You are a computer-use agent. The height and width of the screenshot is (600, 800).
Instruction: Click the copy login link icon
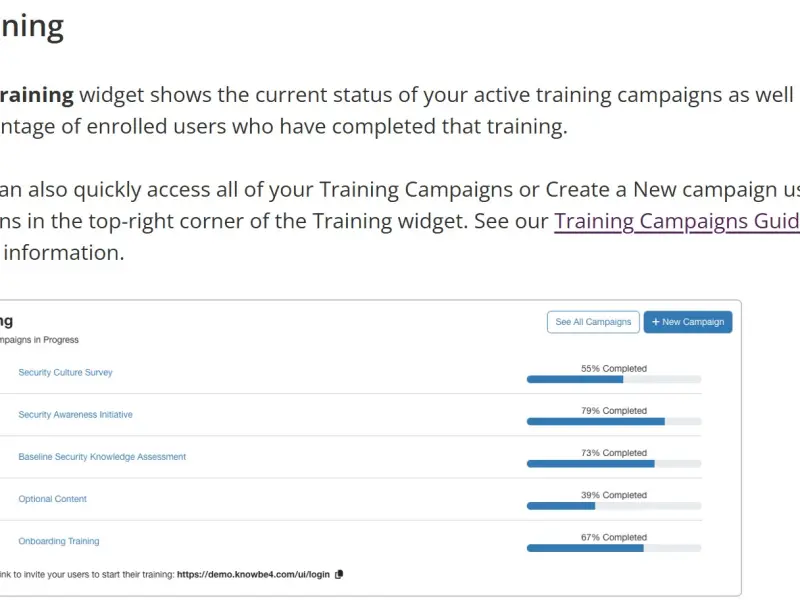(x=339, y=574)
